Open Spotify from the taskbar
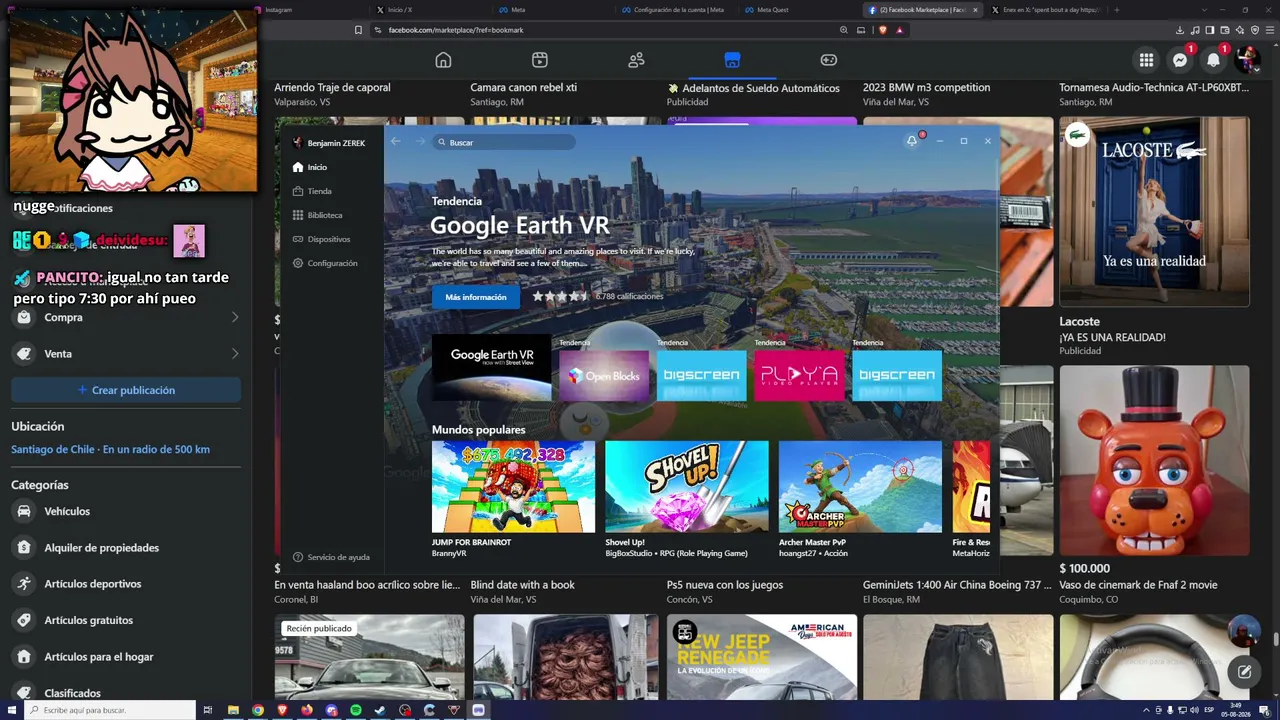Viewport: 1280px width, 720px height. [356, 710]
